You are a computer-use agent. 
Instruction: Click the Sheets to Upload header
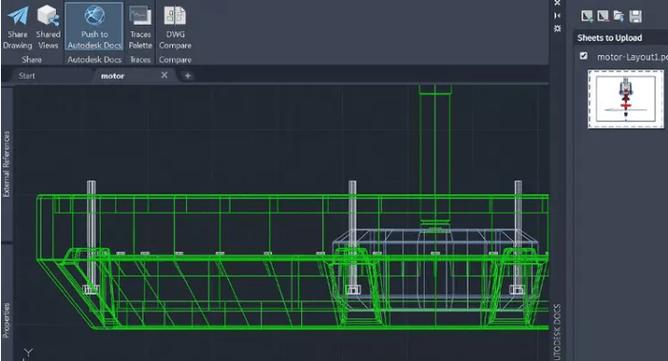tap(610, 38)
